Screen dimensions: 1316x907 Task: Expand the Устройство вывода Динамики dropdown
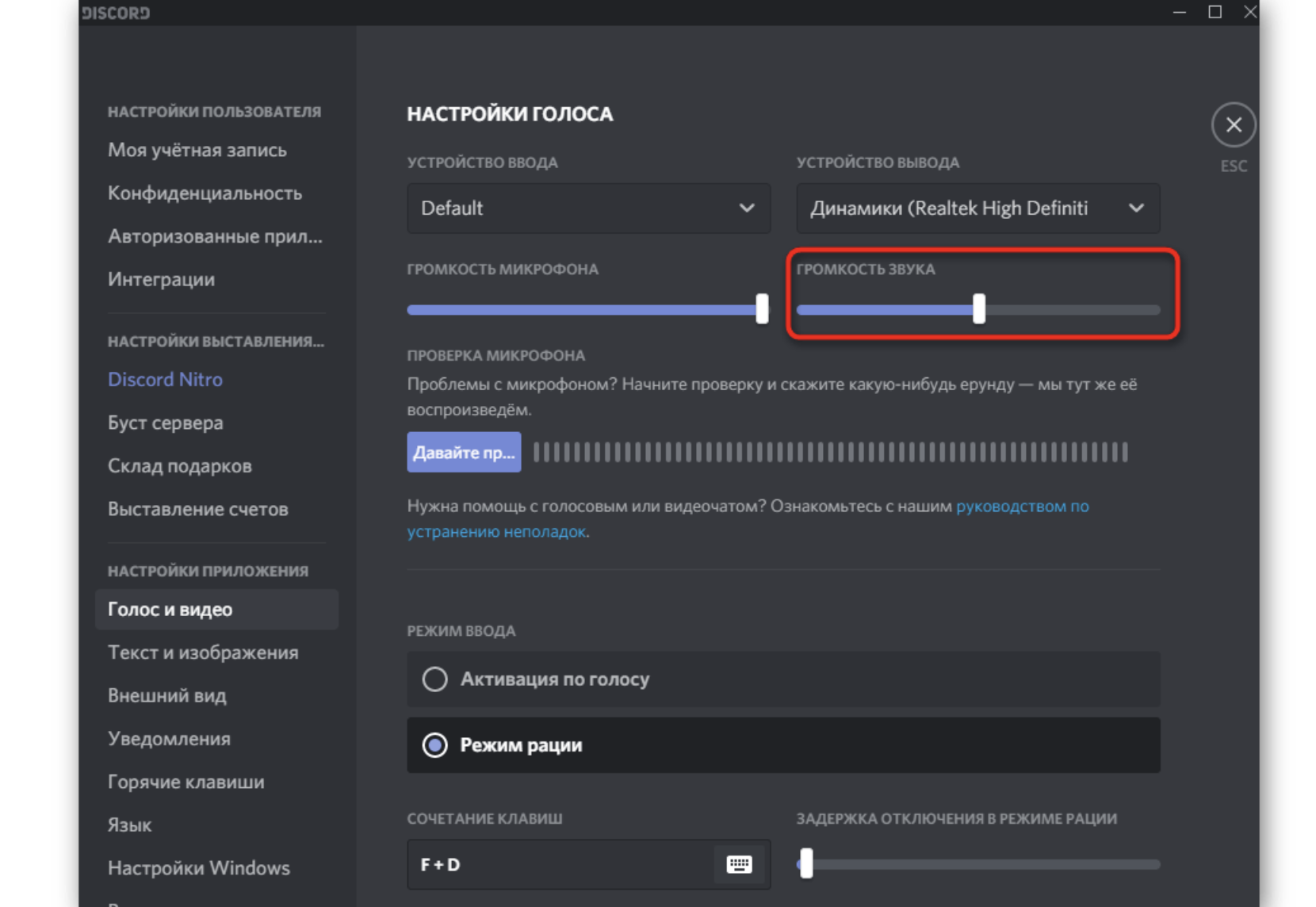pyautogui.click(x=977, y=209)
